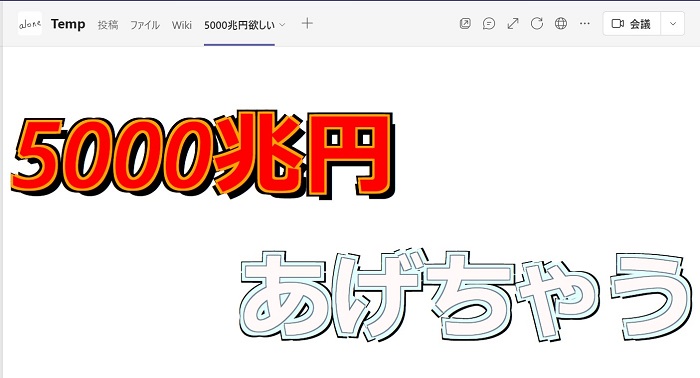This screenshot has width=700, height=378.
Task: Select the 5000兆円欲しい tab
Action: point(239,25)
